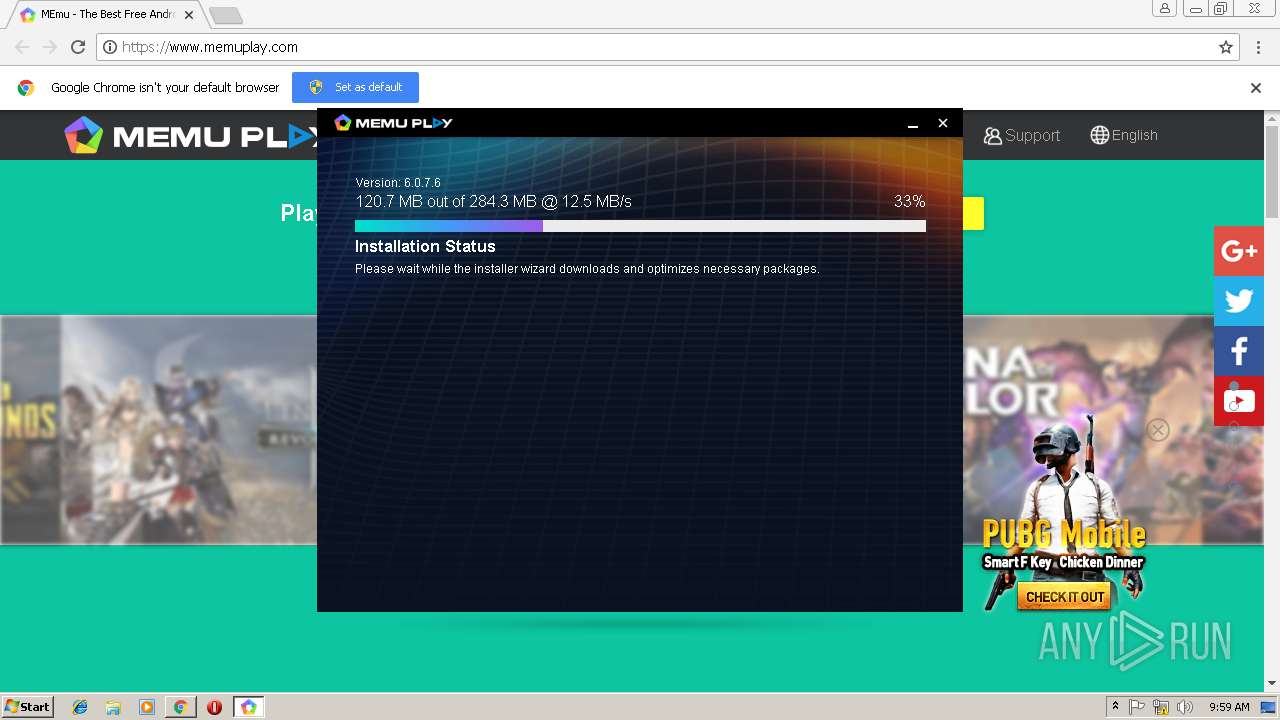Click the MEmu installer taskbar icon

248,707
